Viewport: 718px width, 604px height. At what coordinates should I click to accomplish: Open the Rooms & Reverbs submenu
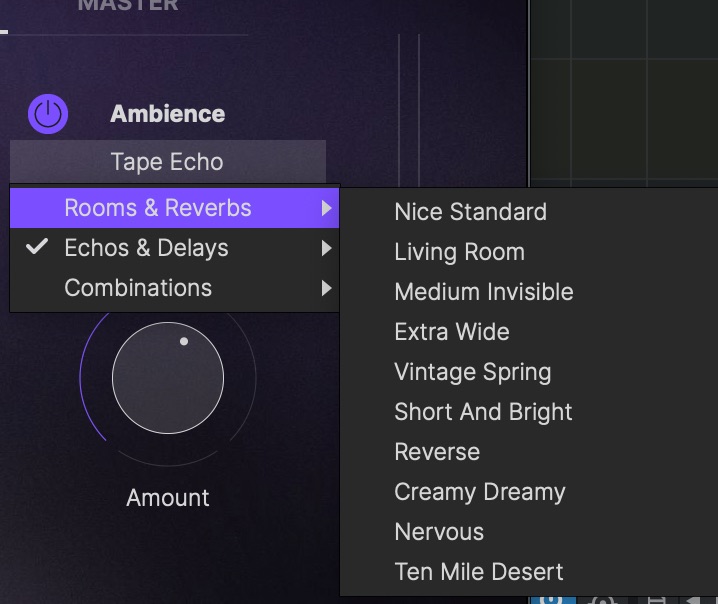(158, 208)
